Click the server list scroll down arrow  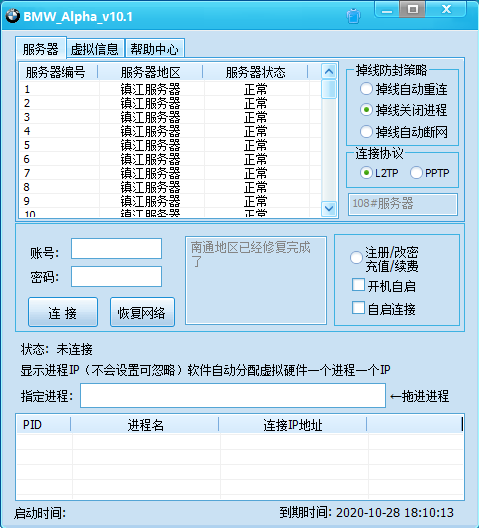tap(329, 208)
